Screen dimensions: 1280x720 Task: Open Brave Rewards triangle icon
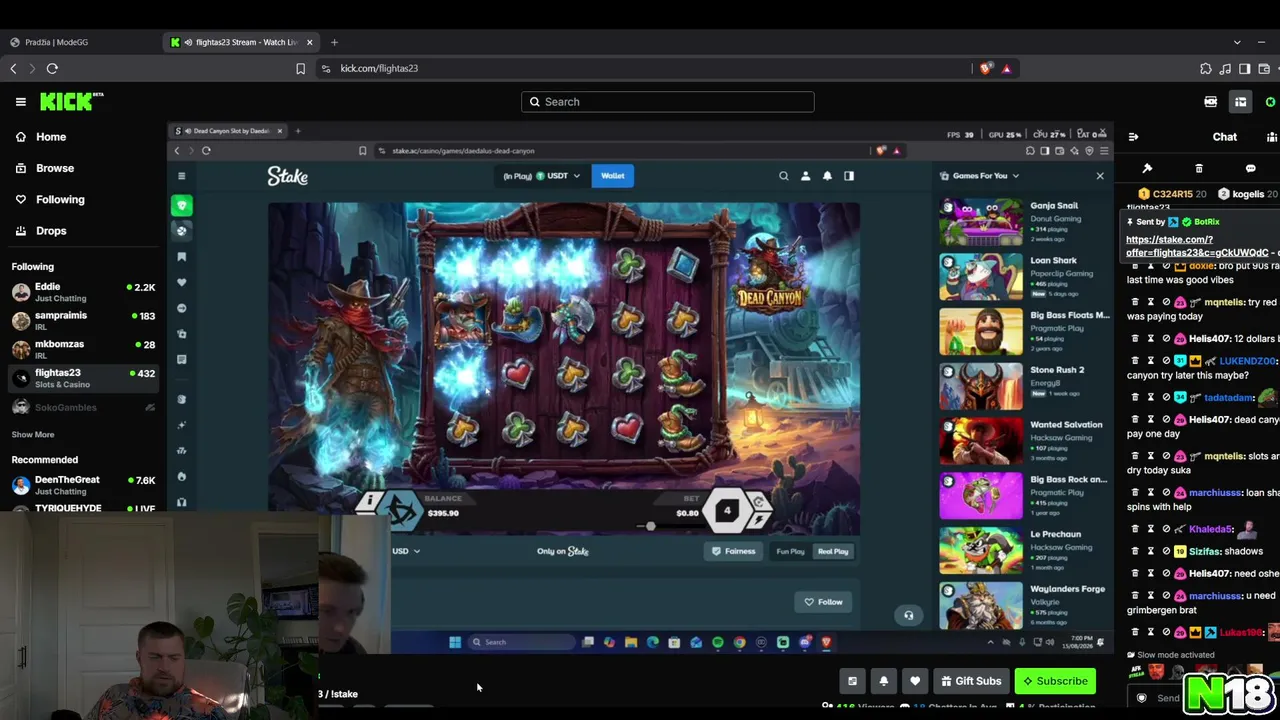pos(1006,68)
